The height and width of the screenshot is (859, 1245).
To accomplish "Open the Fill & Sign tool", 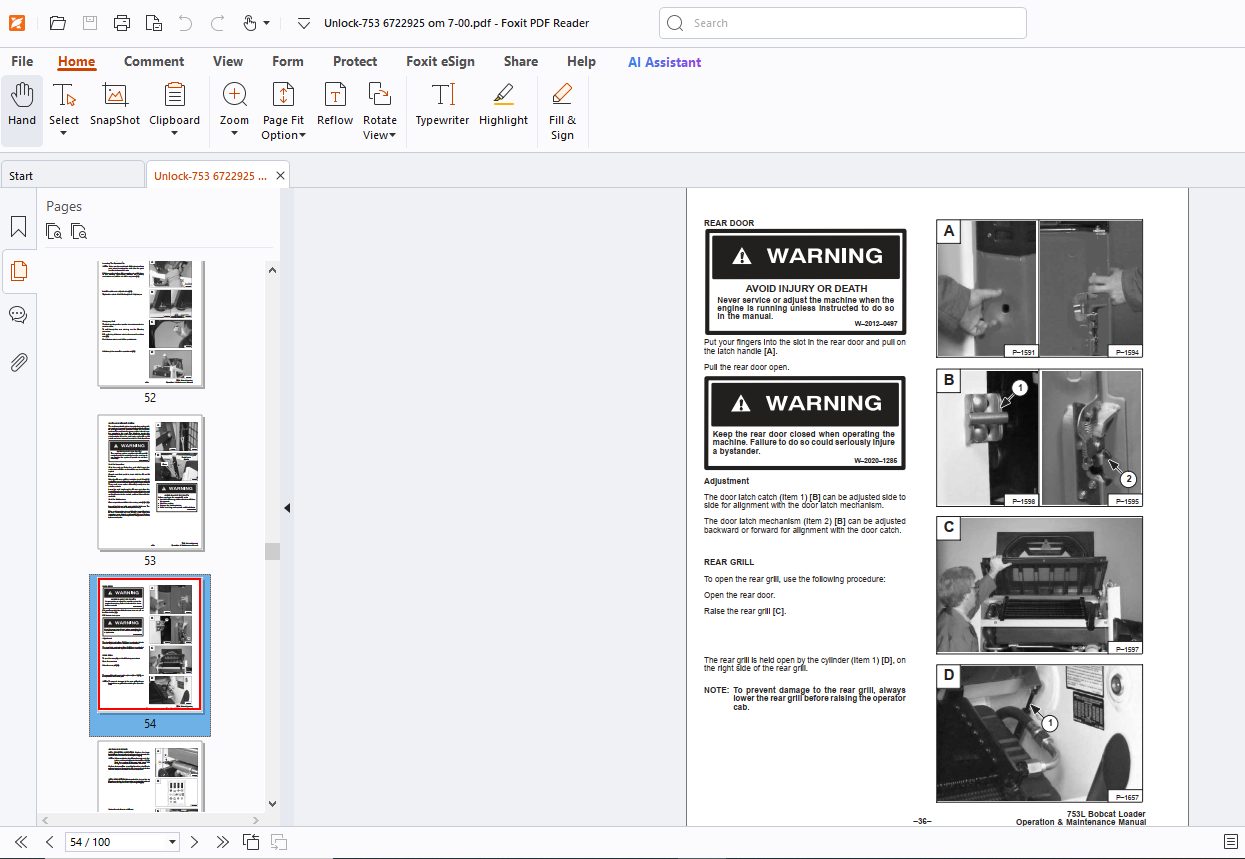I will pyautogui.click(x=562, y=111).
